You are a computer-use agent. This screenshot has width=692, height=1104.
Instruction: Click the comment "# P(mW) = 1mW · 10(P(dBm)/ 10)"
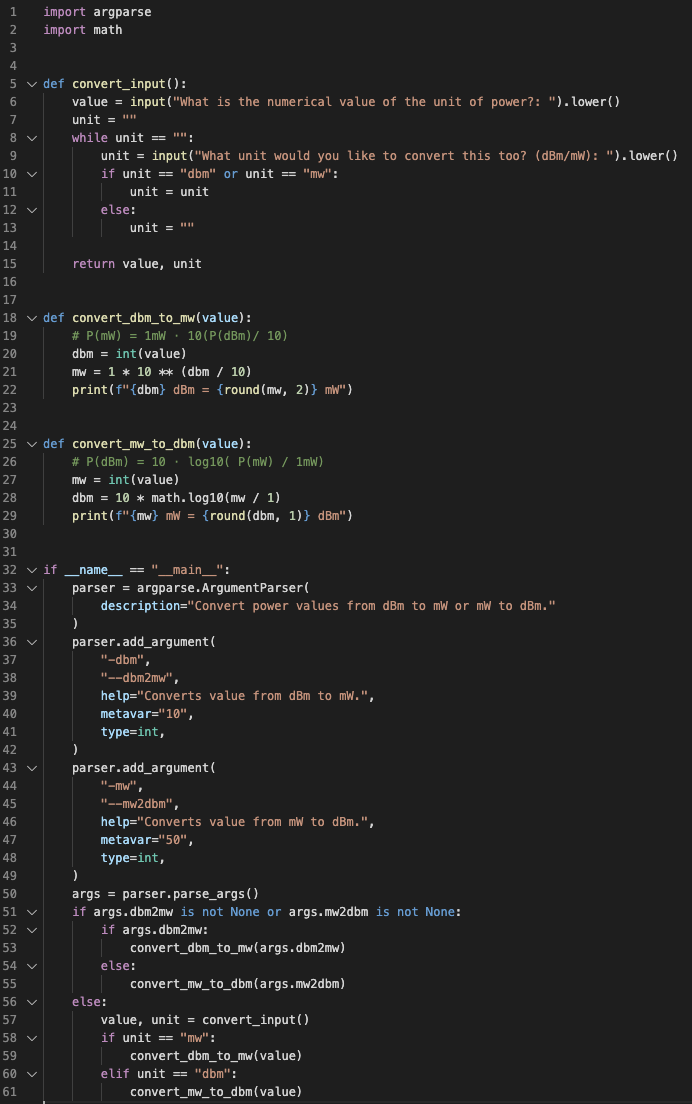(x=180, y=336)
